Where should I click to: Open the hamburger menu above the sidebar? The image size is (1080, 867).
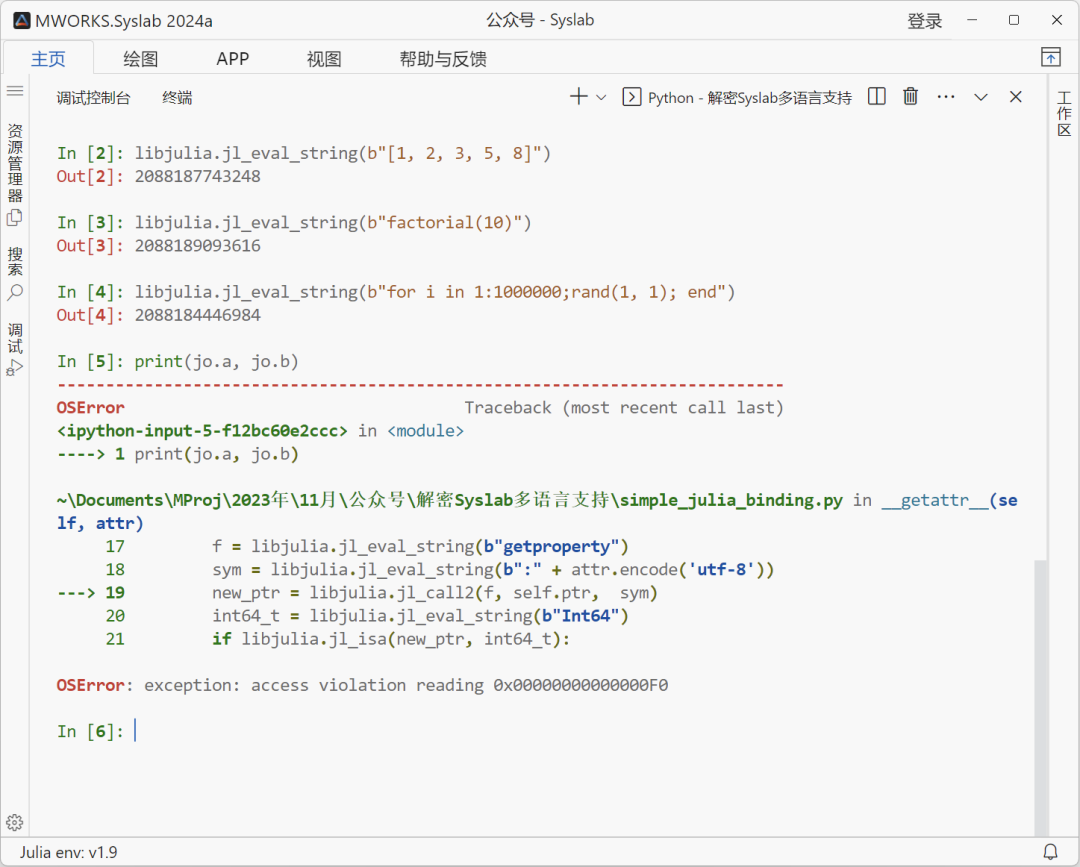coord(14,91)
